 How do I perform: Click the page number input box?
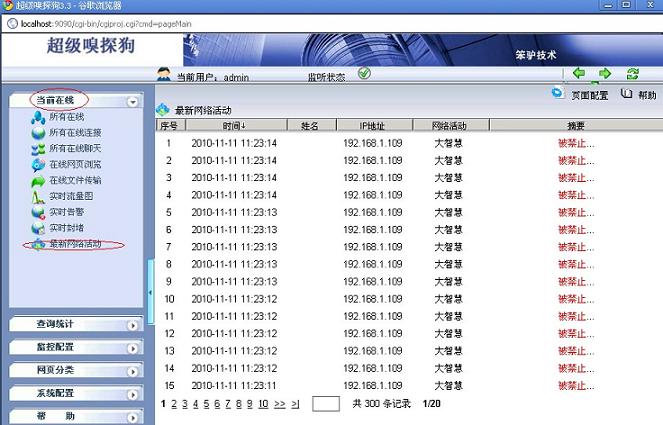[326, 404]
